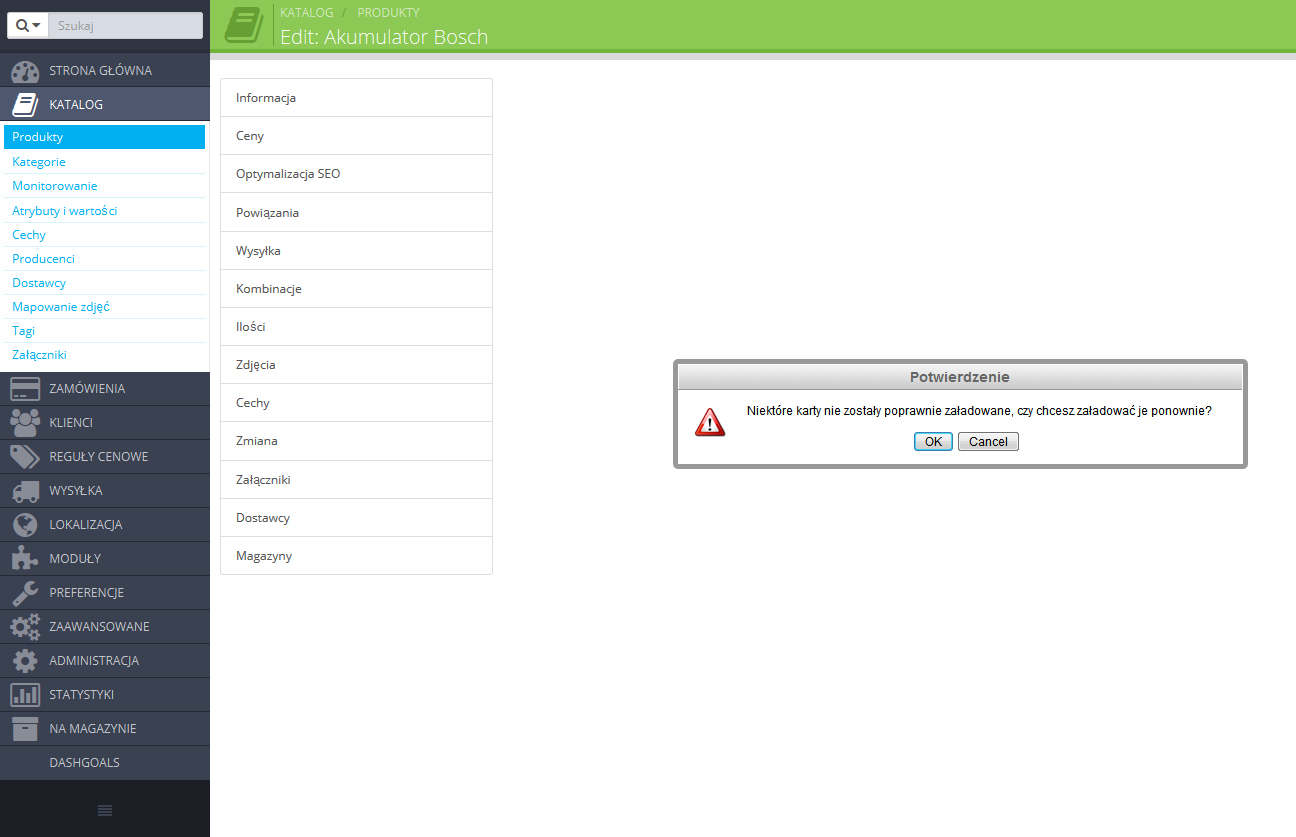This screenshot has width=1296, height=837.
Task: Switch to the Ceny tab
Action: (356, 136)
